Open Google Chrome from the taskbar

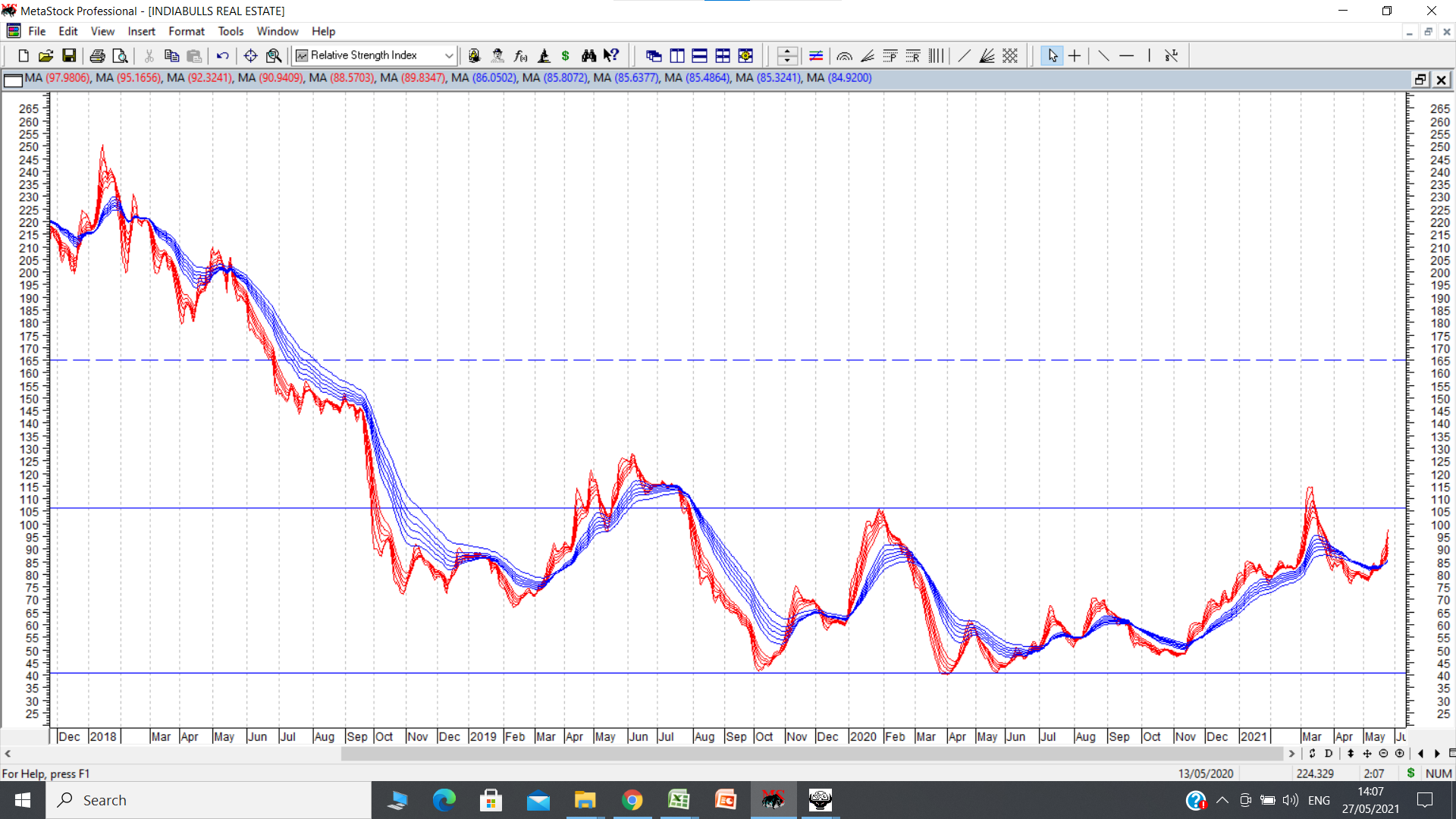632,800
